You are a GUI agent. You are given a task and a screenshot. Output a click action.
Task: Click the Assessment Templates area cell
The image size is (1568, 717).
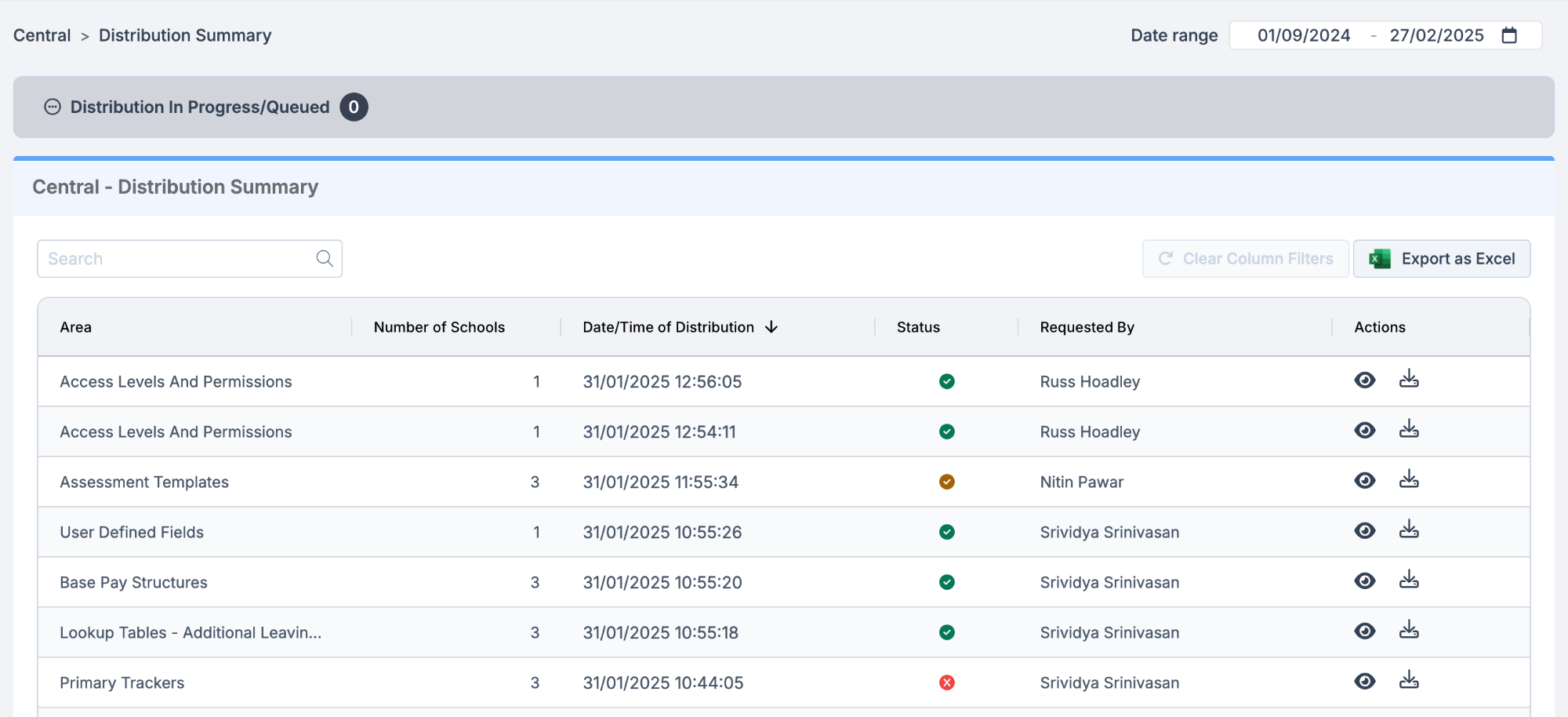144,482
